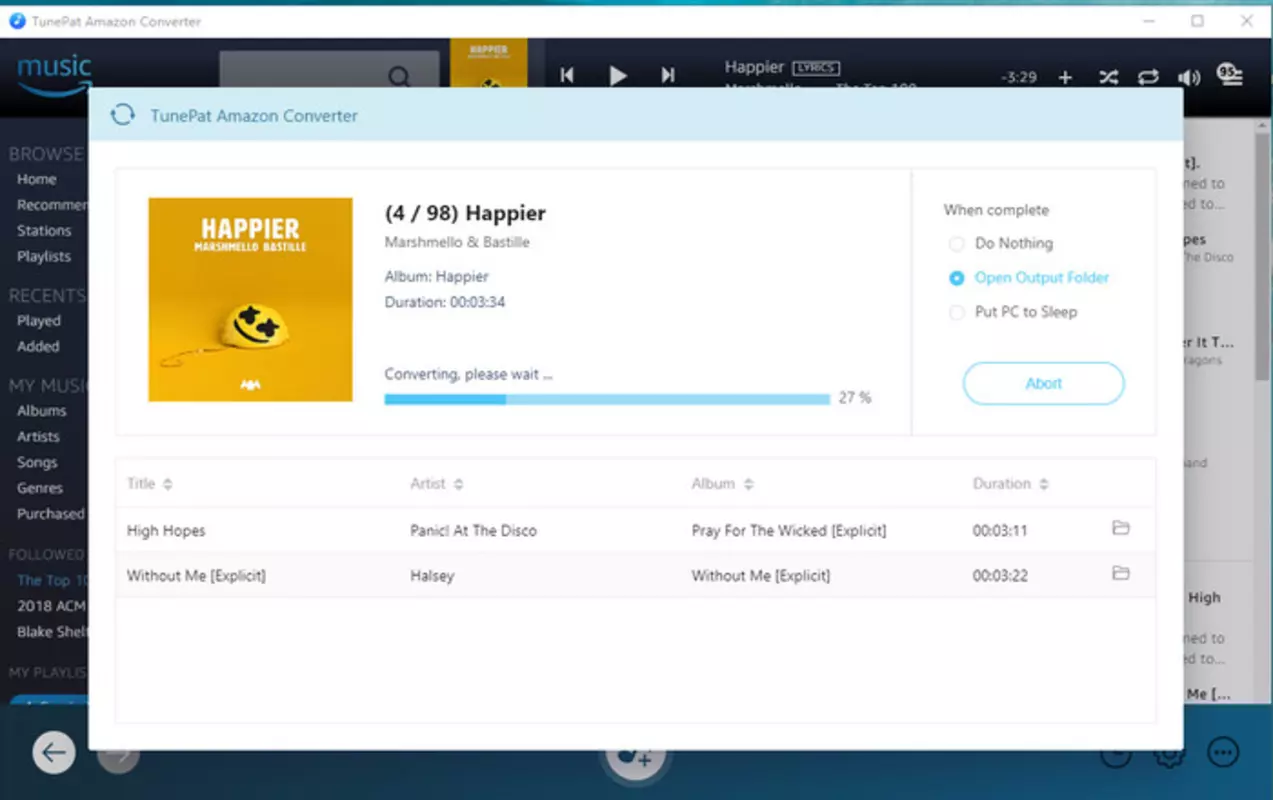Sort list by the Album column arrows
This screenshot has width=1273, height=800.
pos(748,484)
